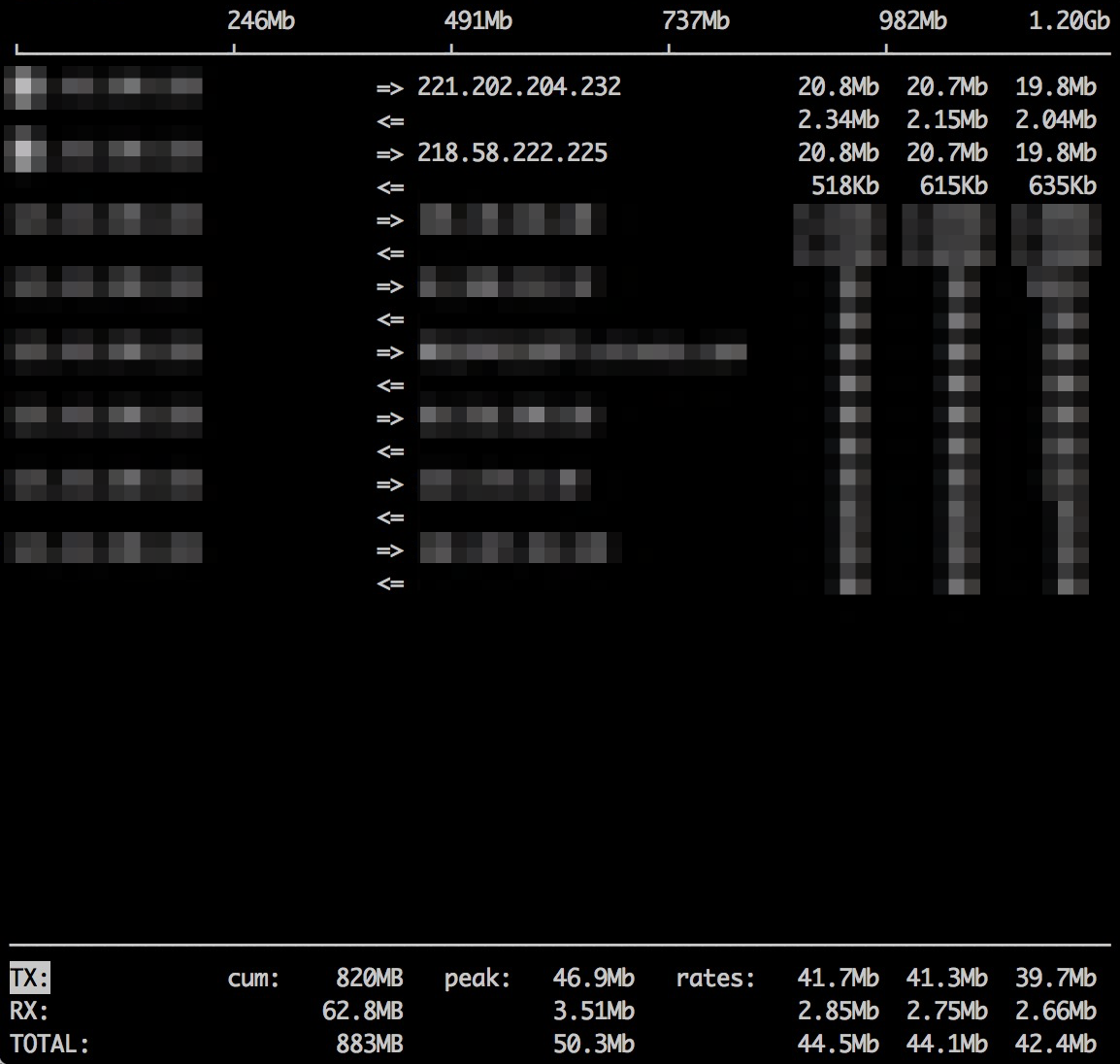The height and width of the screenshot is (1064, 1120).
Task: Select the IP address 221.202.204.232
Action: [x=519, y=86]
